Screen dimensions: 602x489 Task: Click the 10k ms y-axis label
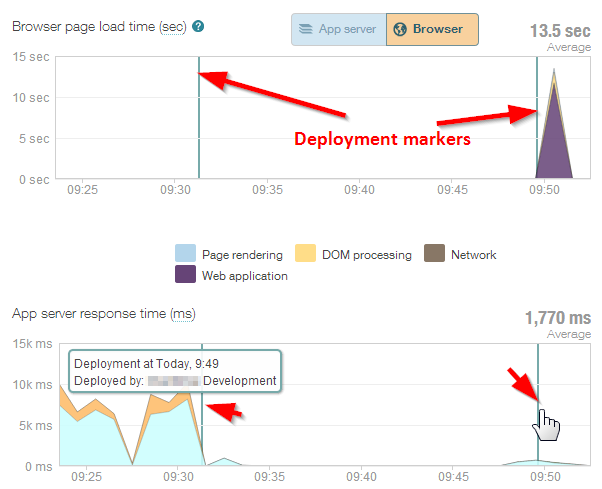tap(32, 385)
